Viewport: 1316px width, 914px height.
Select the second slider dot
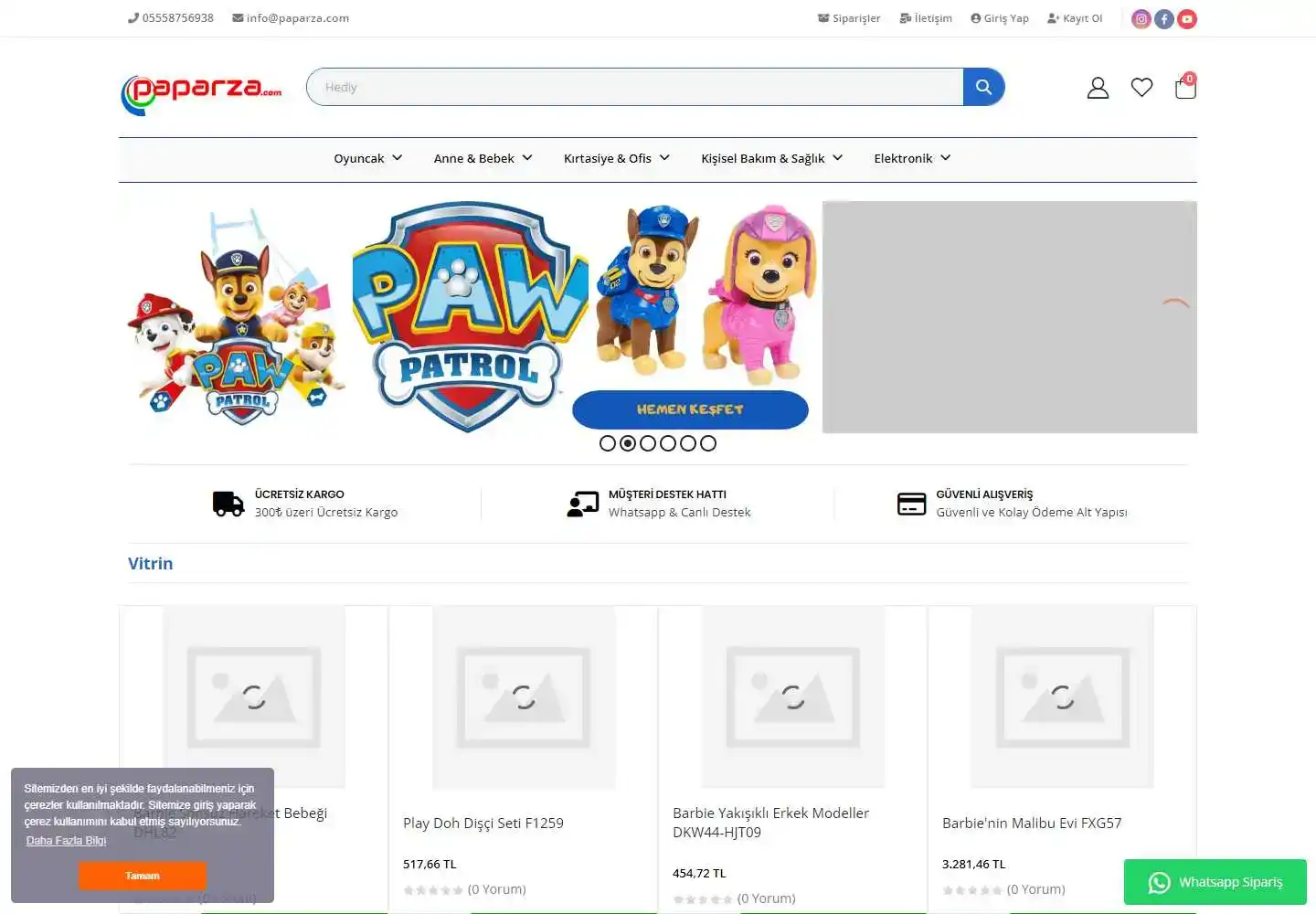628,443
